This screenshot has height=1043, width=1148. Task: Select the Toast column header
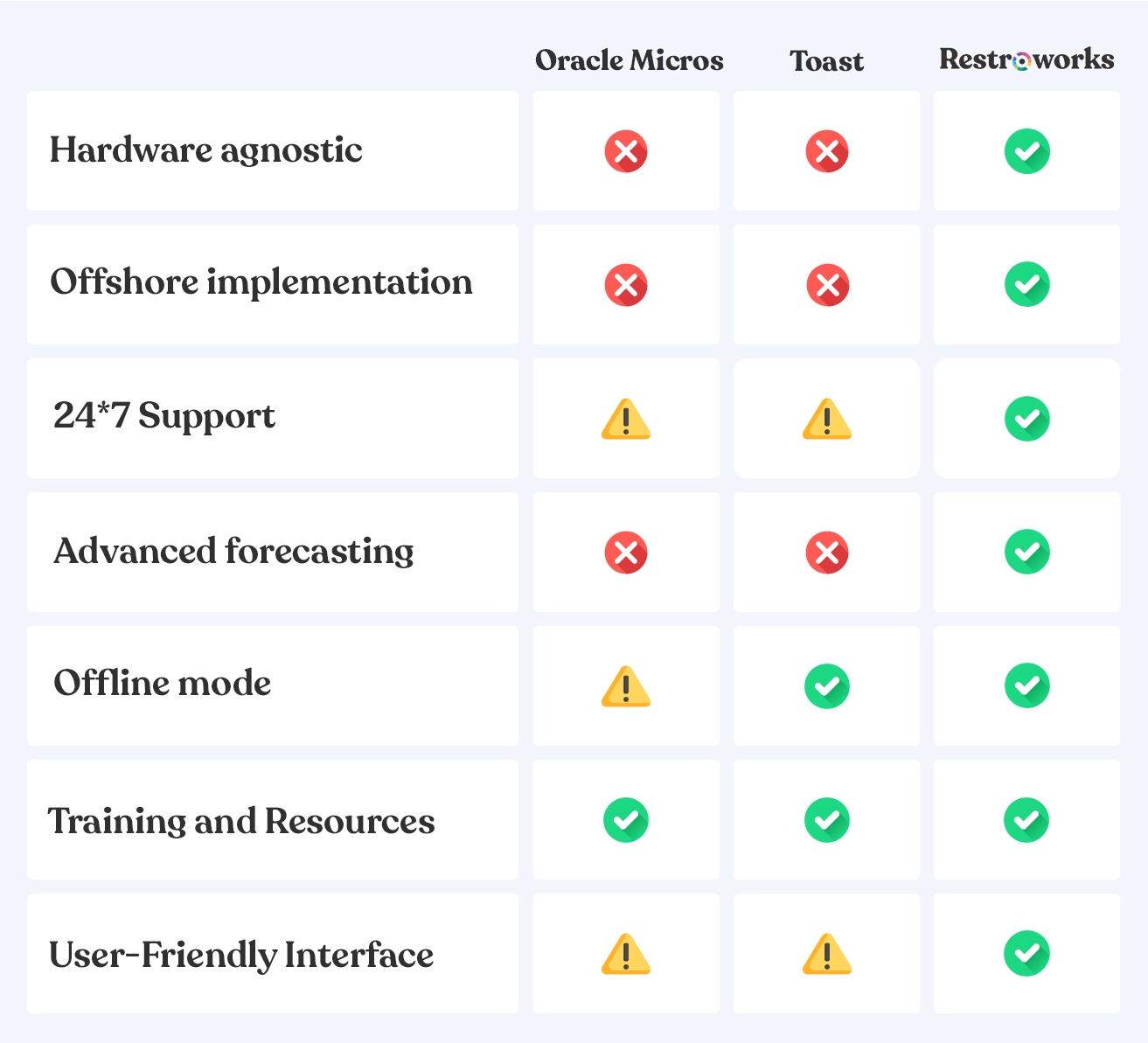(x=827, y=61)
